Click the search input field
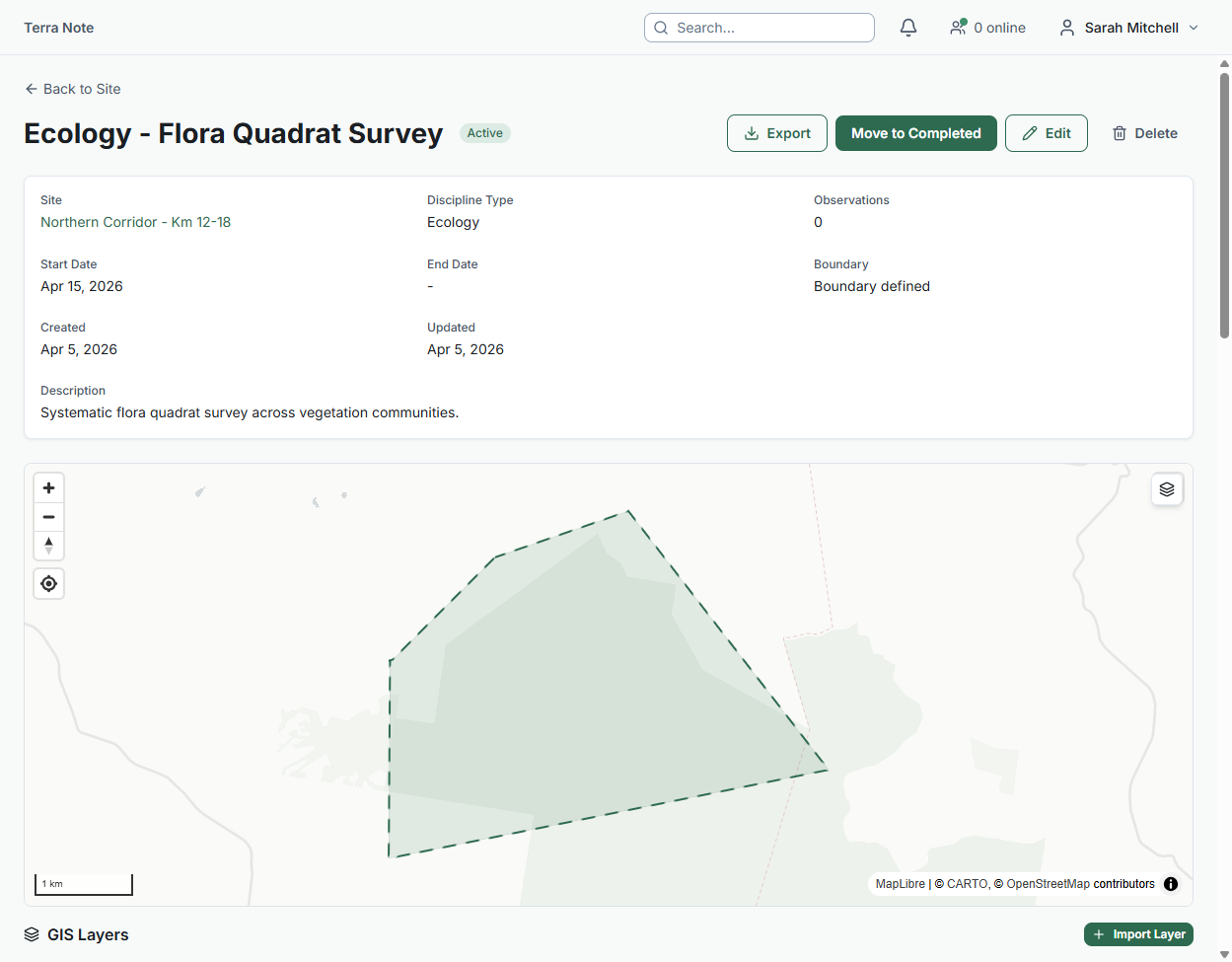This screenshot has height=962, width=1232. coord(760,28)
